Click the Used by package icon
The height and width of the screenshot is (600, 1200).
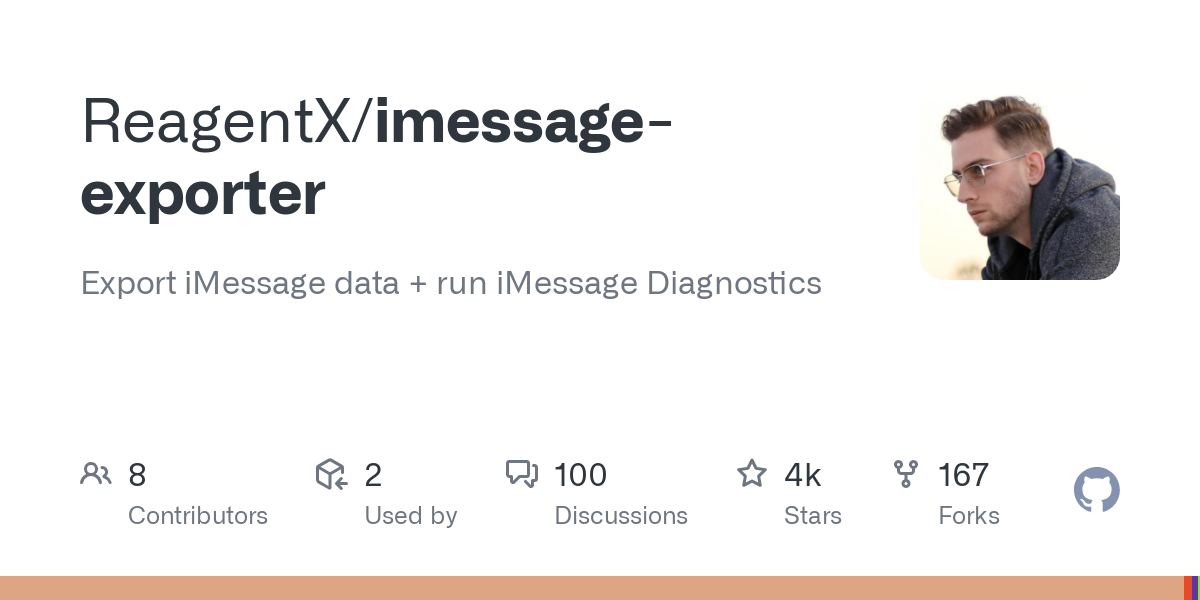[x=331, y=474]
